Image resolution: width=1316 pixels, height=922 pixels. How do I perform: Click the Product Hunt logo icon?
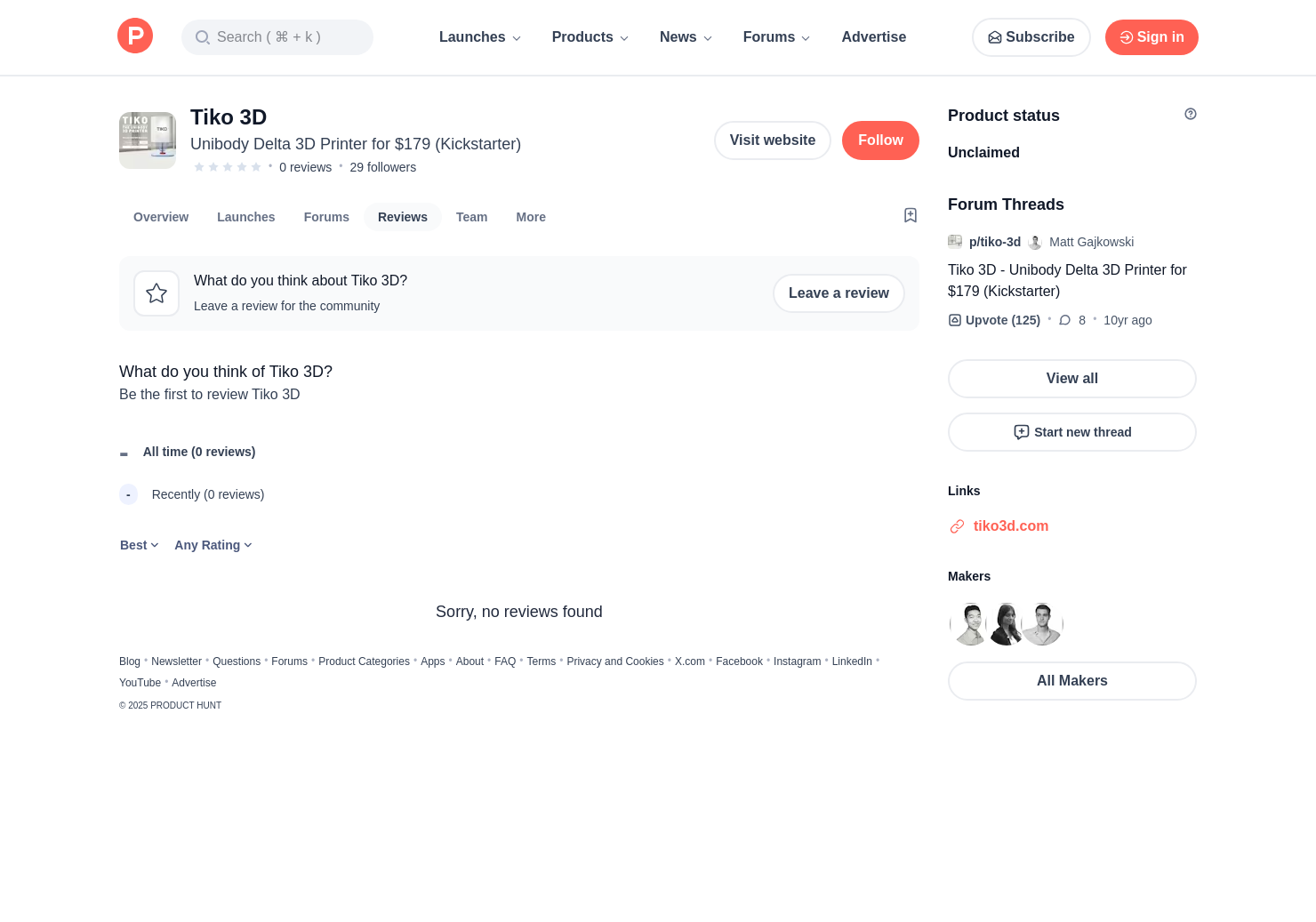[x=135, y=36]
